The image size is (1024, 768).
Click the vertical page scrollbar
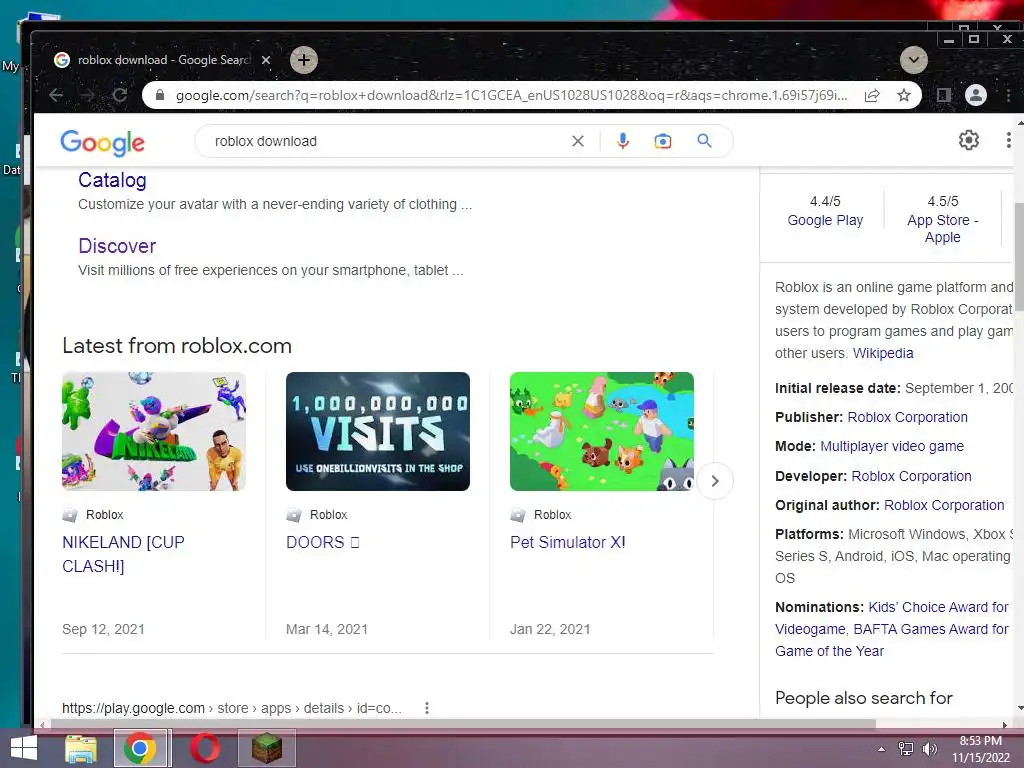point(1019,257)
